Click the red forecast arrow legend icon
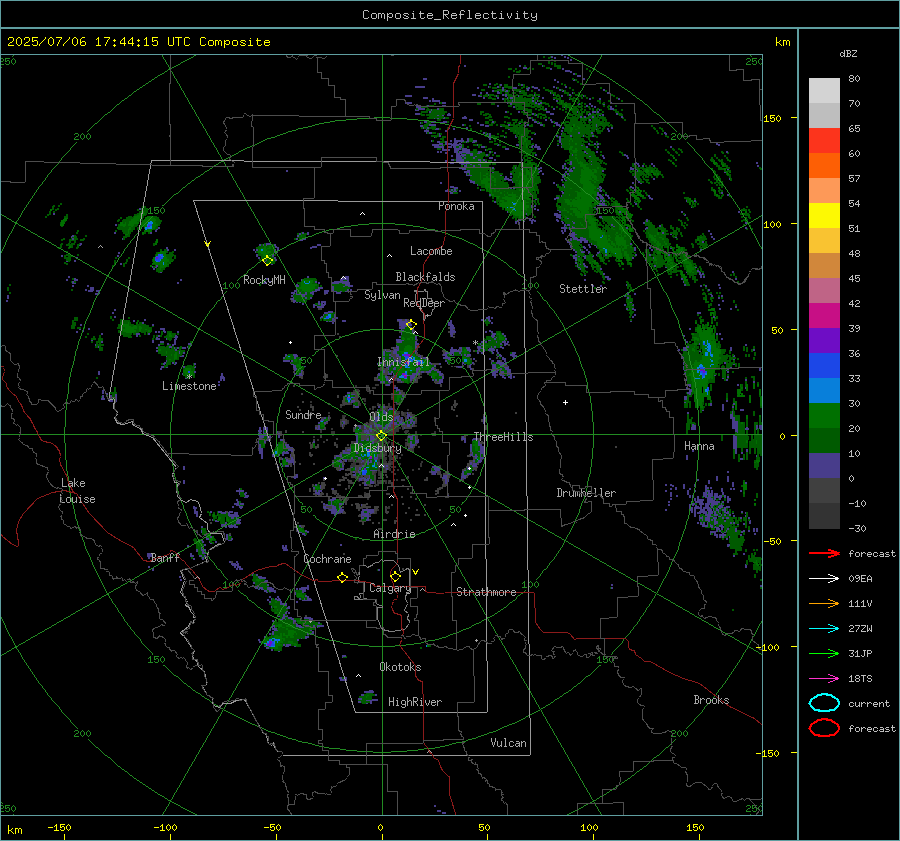900x841 pixels. coord(824,553)
